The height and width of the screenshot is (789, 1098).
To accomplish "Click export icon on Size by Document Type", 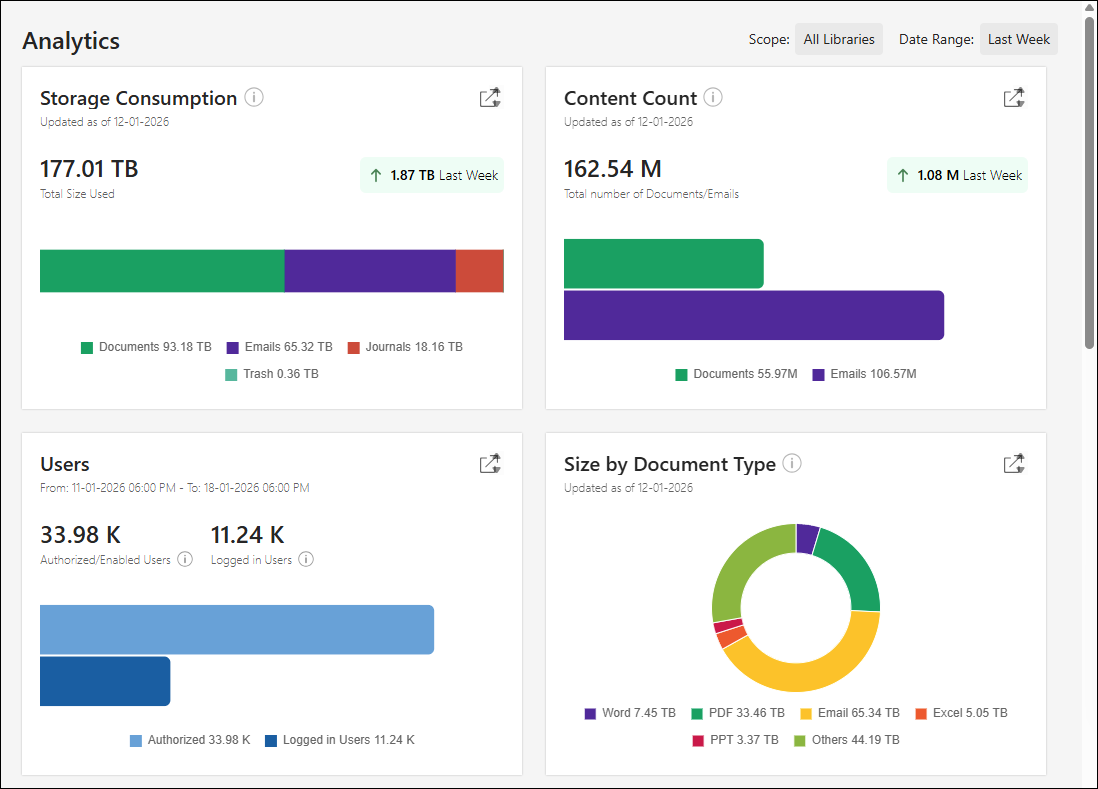I will point(1014,463).
